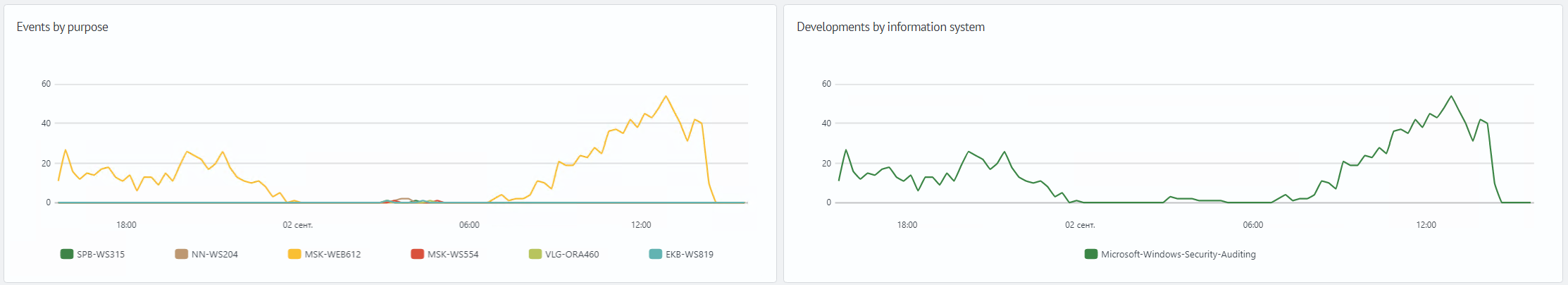Click 06:00 tick on Events chart

469,225
